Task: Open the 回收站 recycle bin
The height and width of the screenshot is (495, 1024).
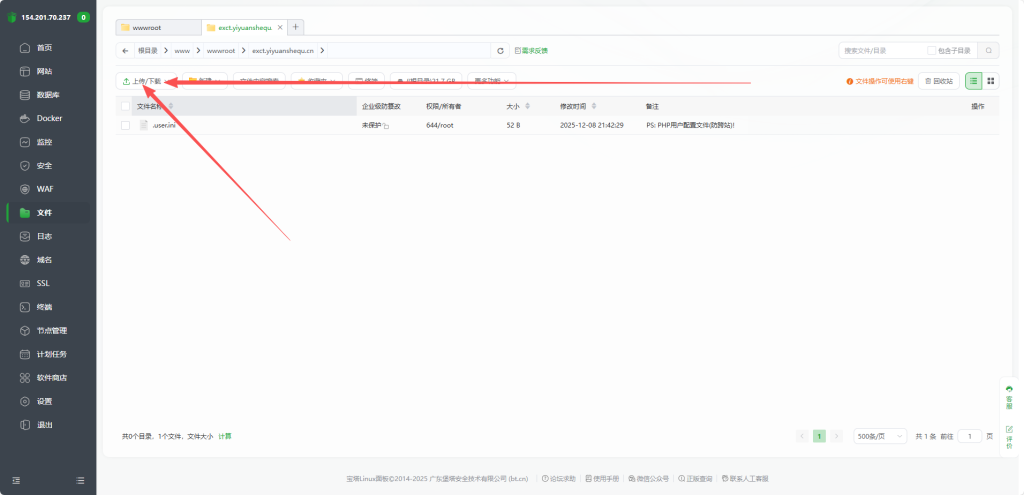Action: [x=940, y=81]
